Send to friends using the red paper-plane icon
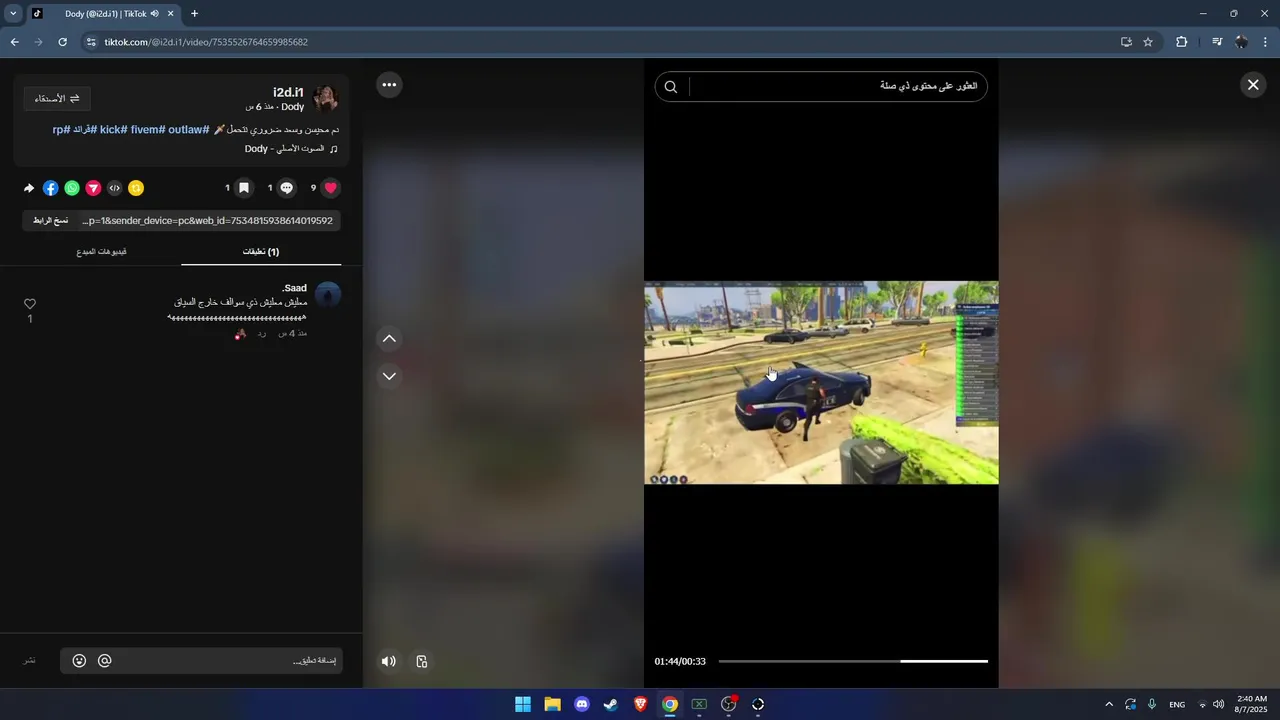 [x=93, y=188]
